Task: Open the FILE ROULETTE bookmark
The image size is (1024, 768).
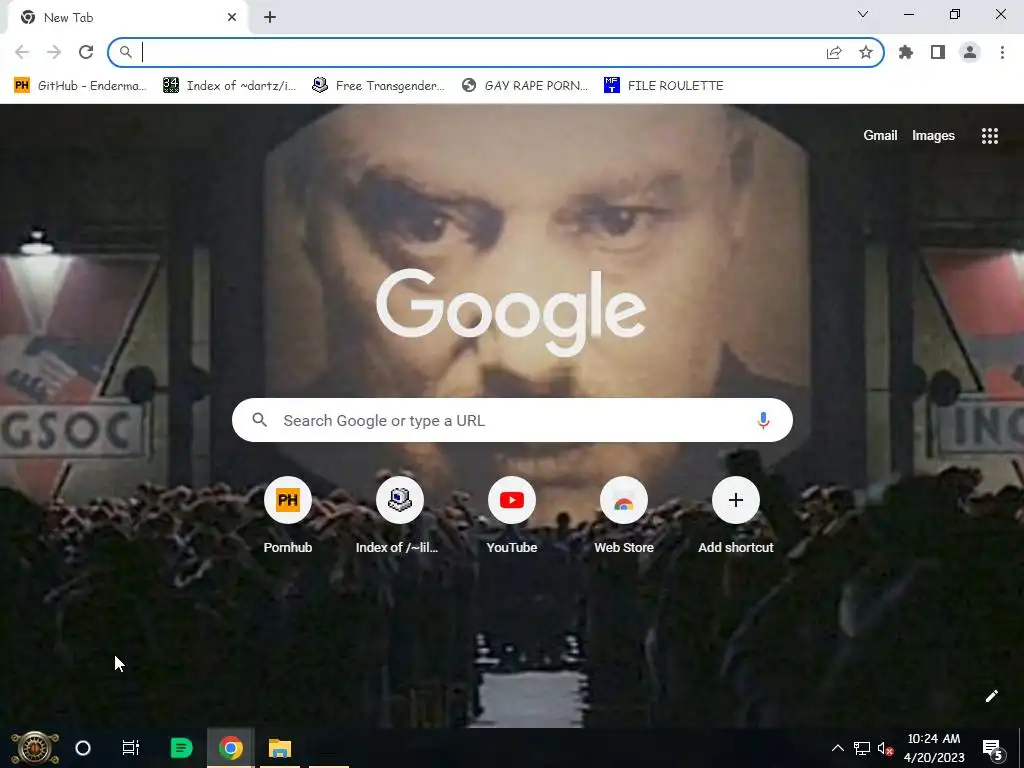Action: click(x=664, y=86)
